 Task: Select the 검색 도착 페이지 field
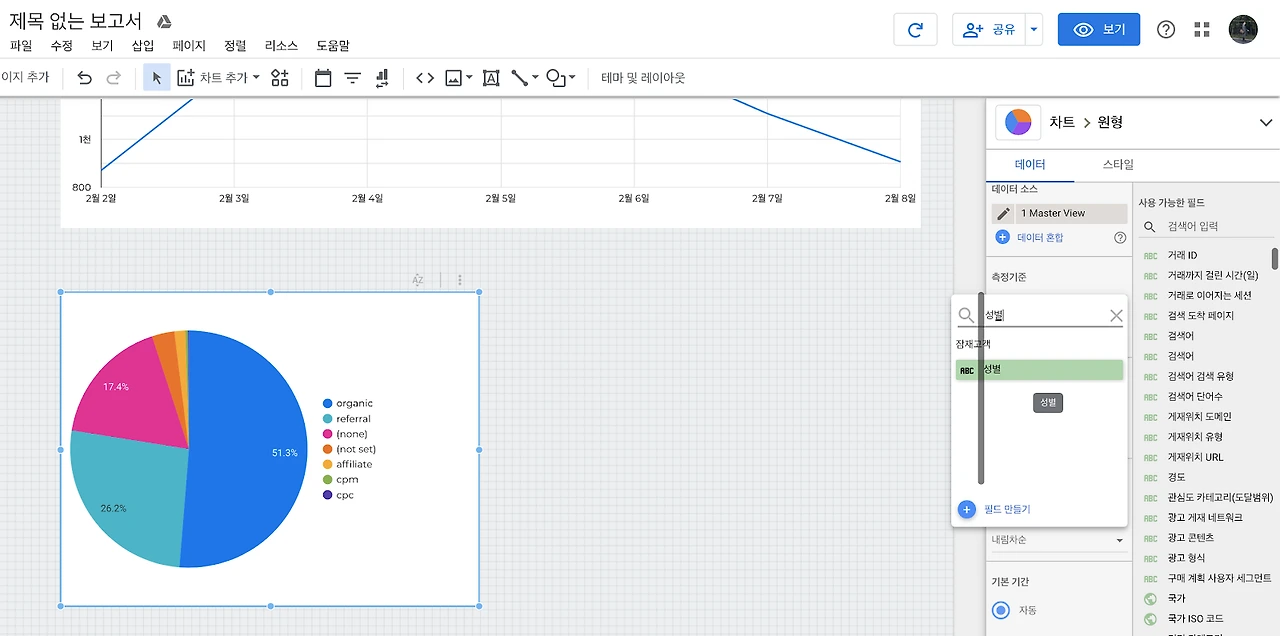click(x=1200, y=316)
